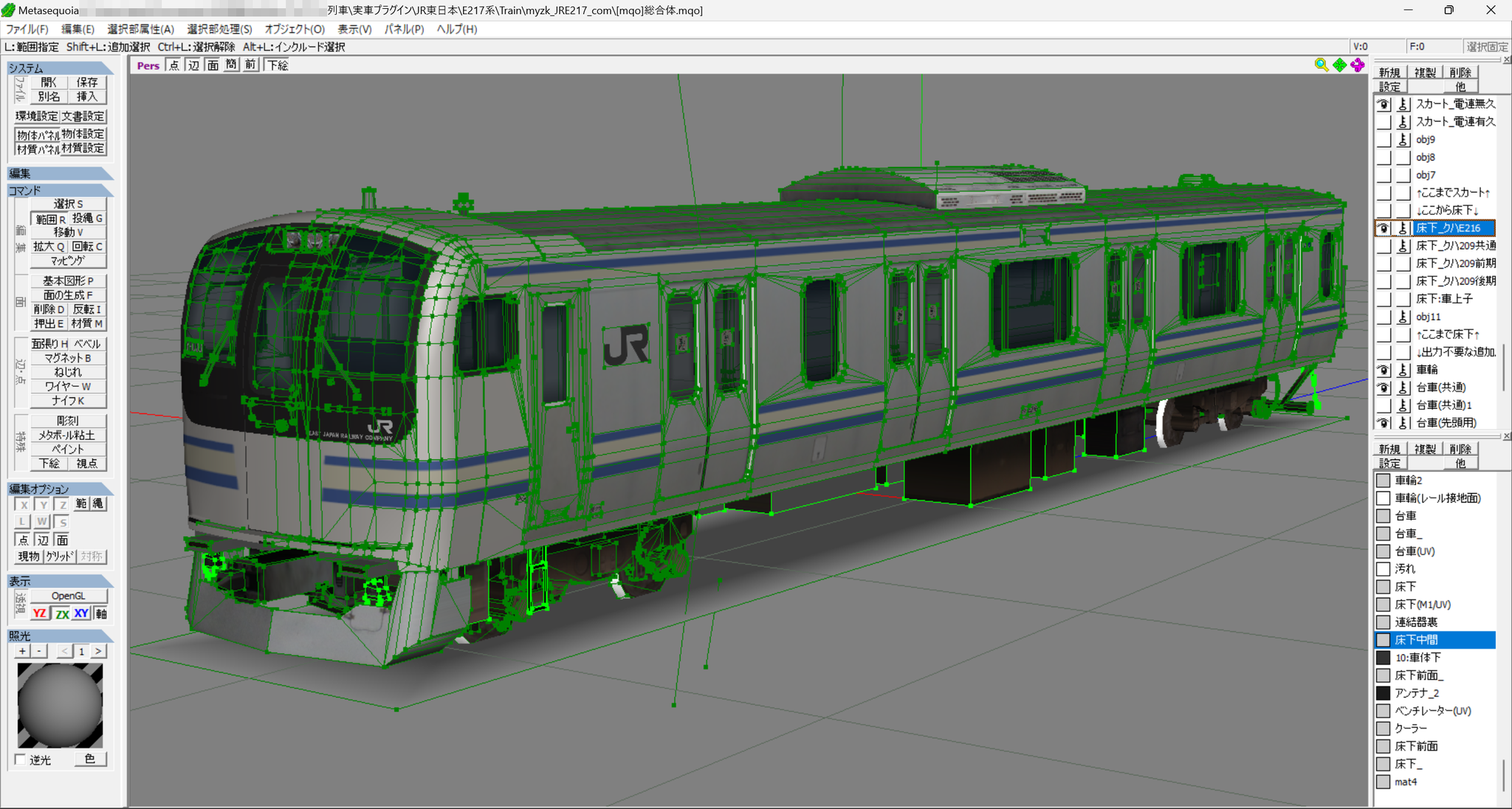This screenshot has height=809, width=1512.
Task: Switch view to YZ plane
Action: 40,613
